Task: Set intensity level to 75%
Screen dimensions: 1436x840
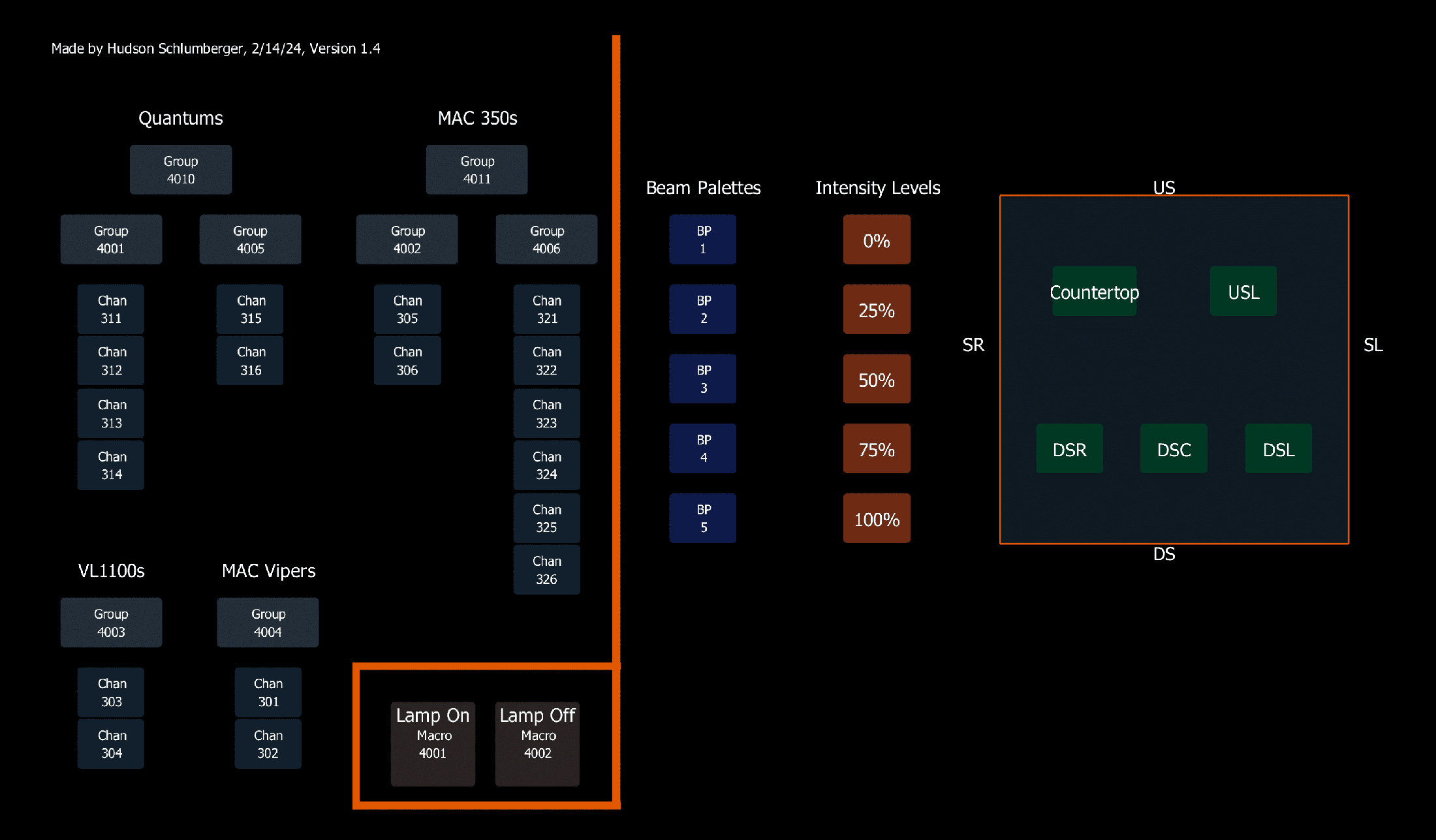Action: 877,448
